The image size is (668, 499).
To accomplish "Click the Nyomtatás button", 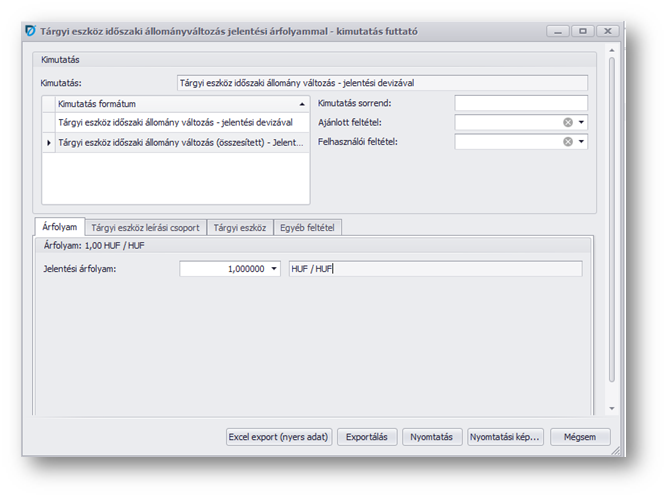I will [431, 437].
